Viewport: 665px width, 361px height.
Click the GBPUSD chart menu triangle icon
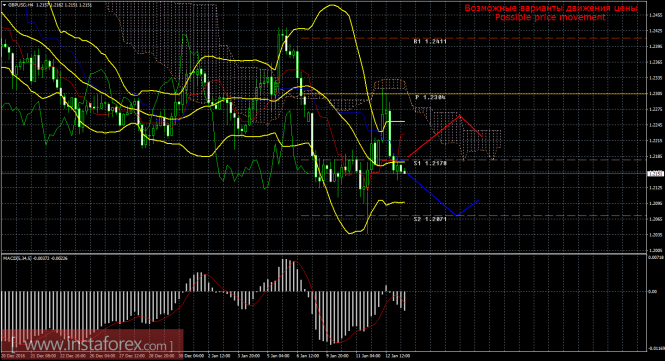tap(4, 6)
